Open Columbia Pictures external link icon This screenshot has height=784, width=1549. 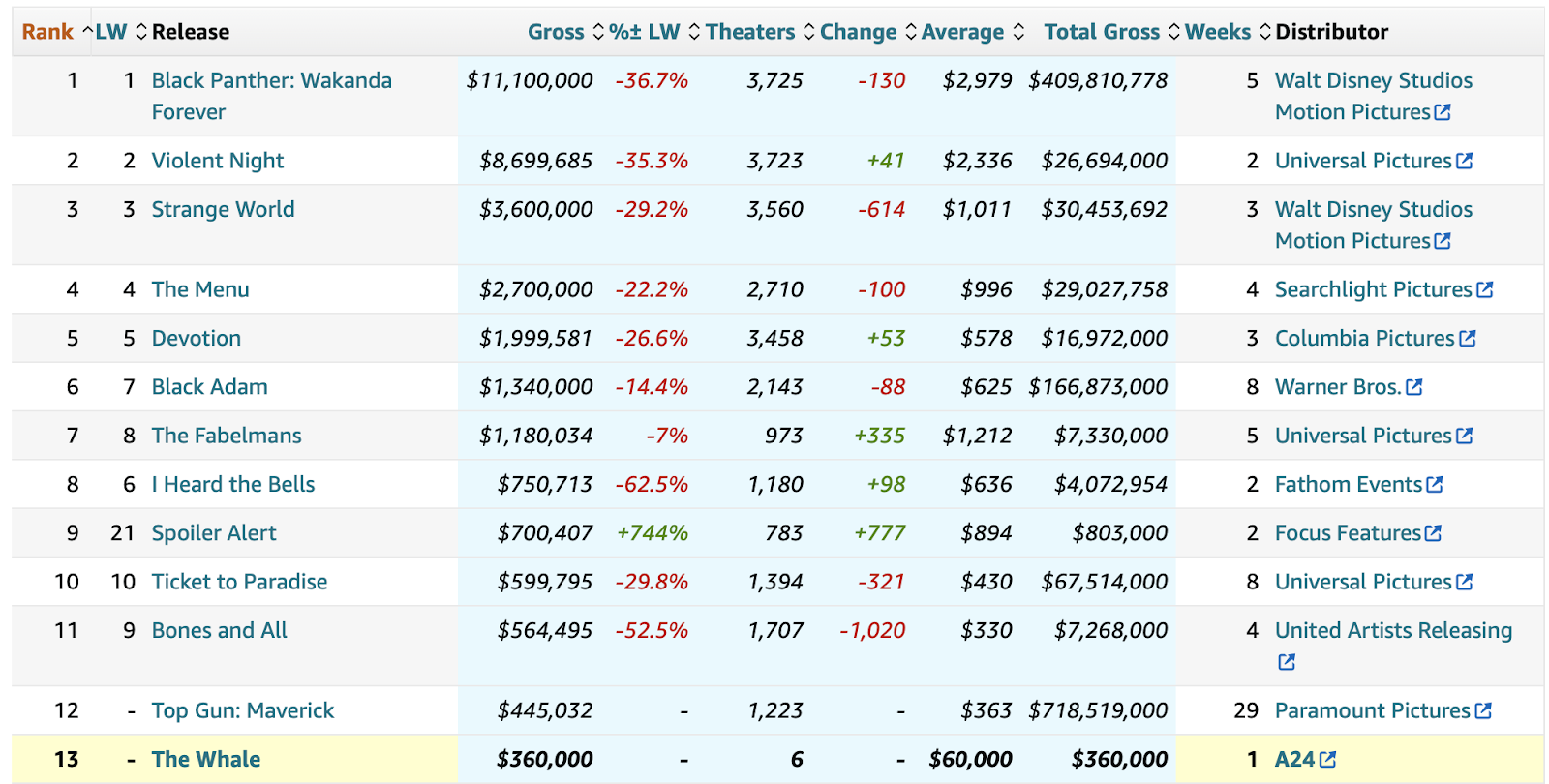tap(1468, 338)
